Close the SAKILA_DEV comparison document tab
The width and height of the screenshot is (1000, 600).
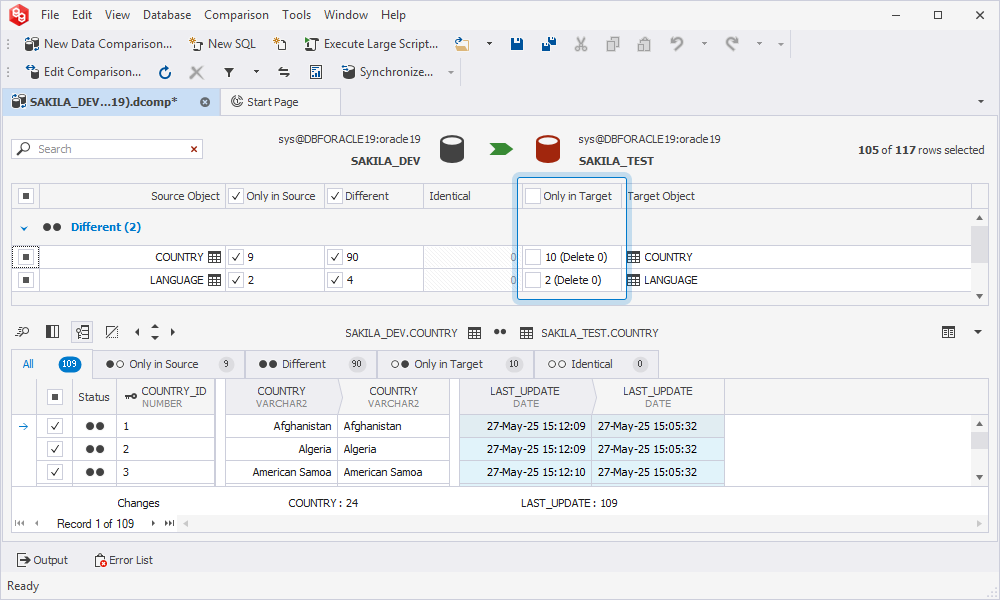(205, 102)
